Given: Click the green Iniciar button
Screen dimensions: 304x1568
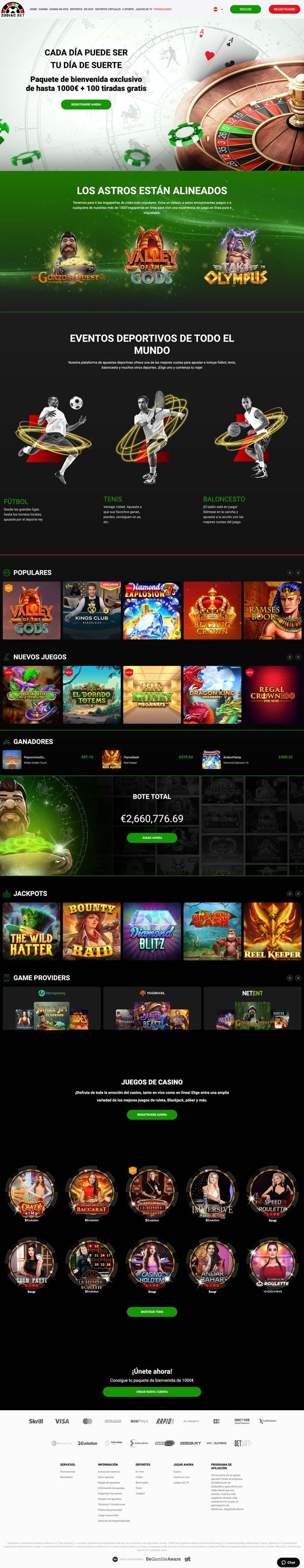Looking at the screenshot, I should click(246, 9).
